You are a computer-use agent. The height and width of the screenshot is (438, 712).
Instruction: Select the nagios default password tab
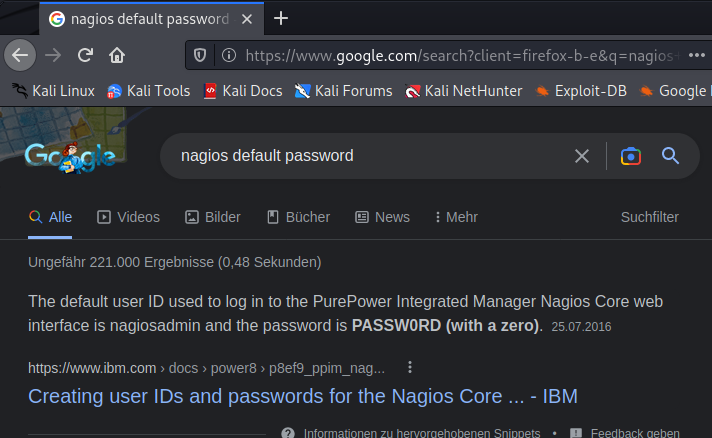[x=151, y=19]
